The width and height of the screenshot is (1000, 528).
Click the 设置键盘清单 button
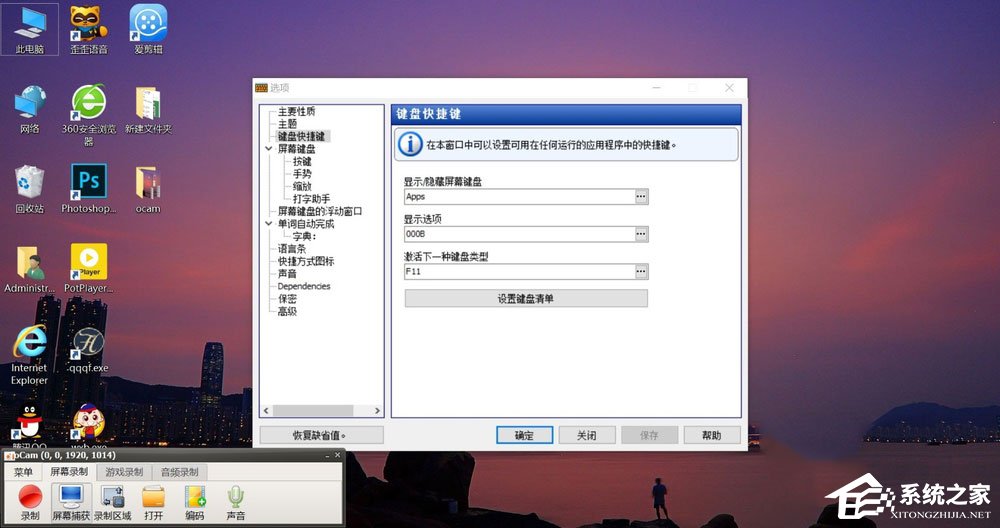(526, 298)
